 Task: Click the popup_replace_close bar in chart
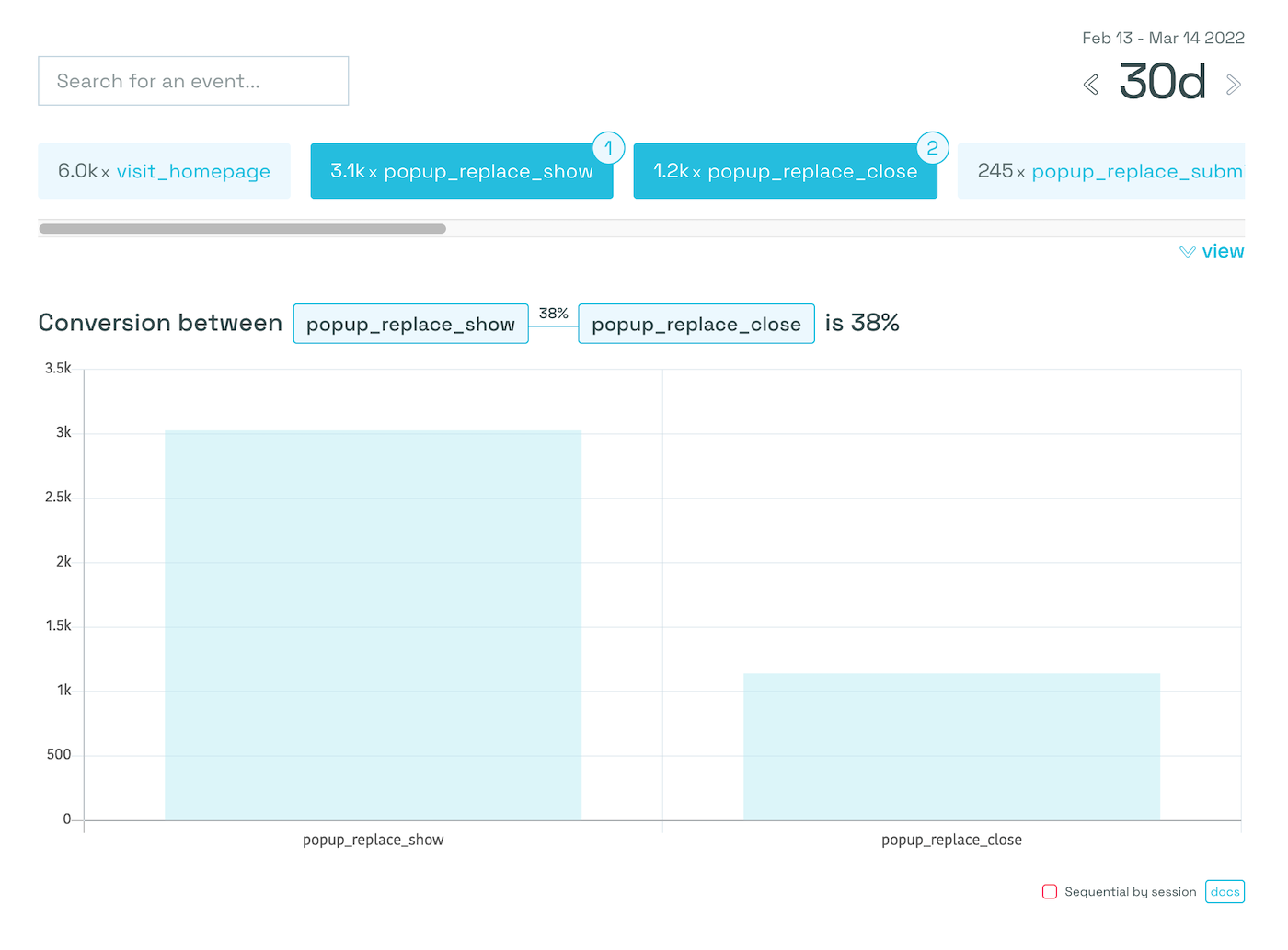click(951, 746)
